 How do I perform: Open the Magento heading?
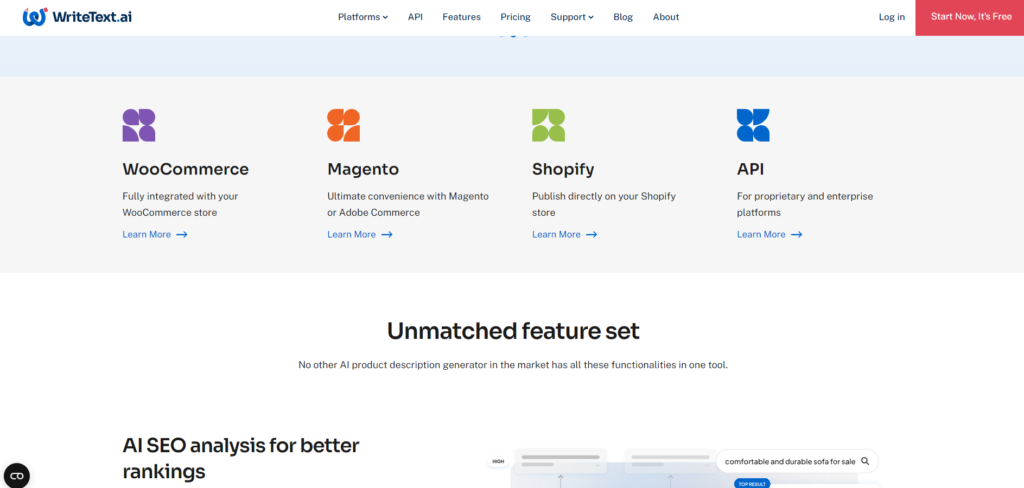(x=362, y=169)
